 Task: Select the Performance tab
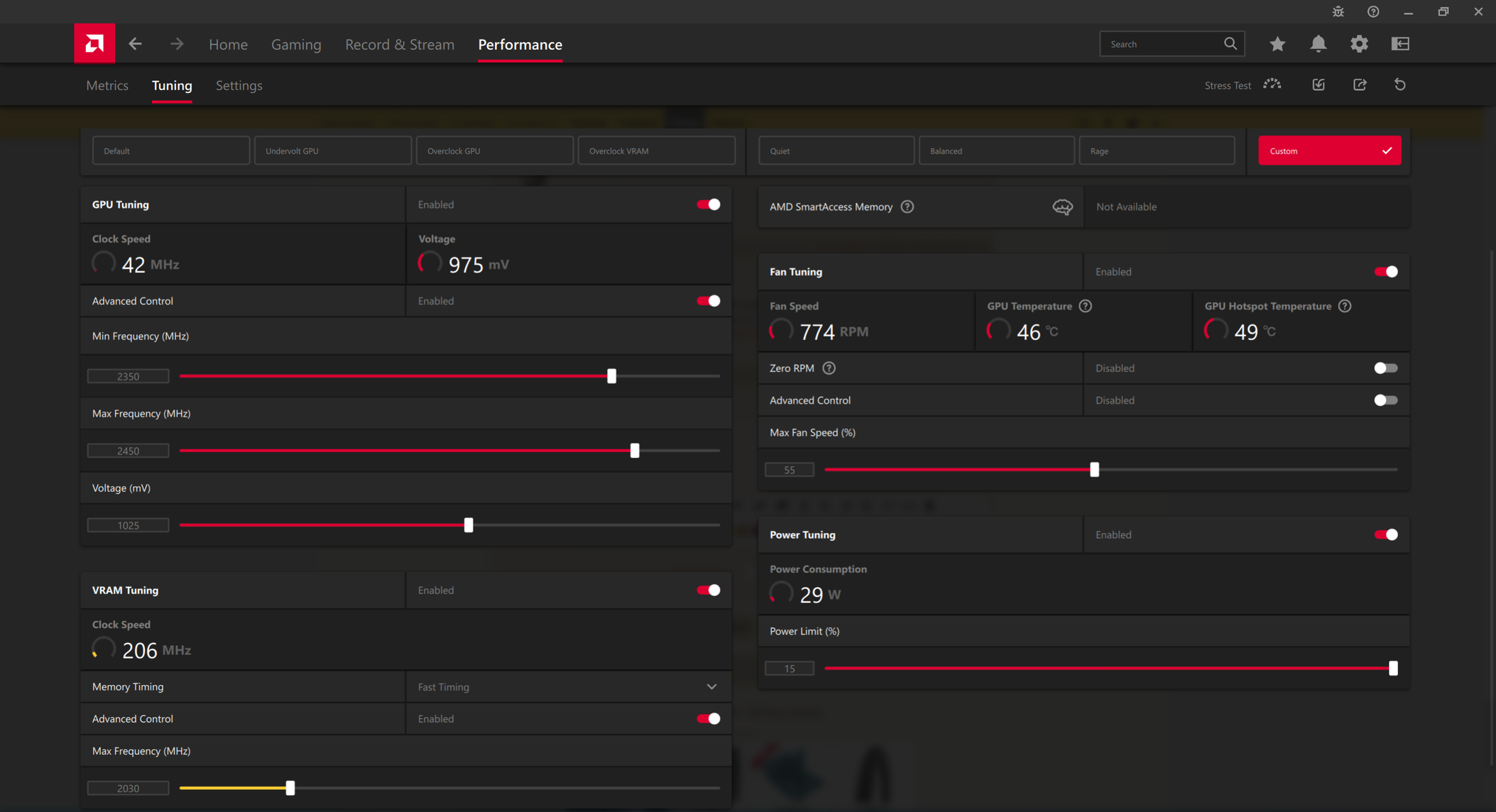(x=520, y=44)
